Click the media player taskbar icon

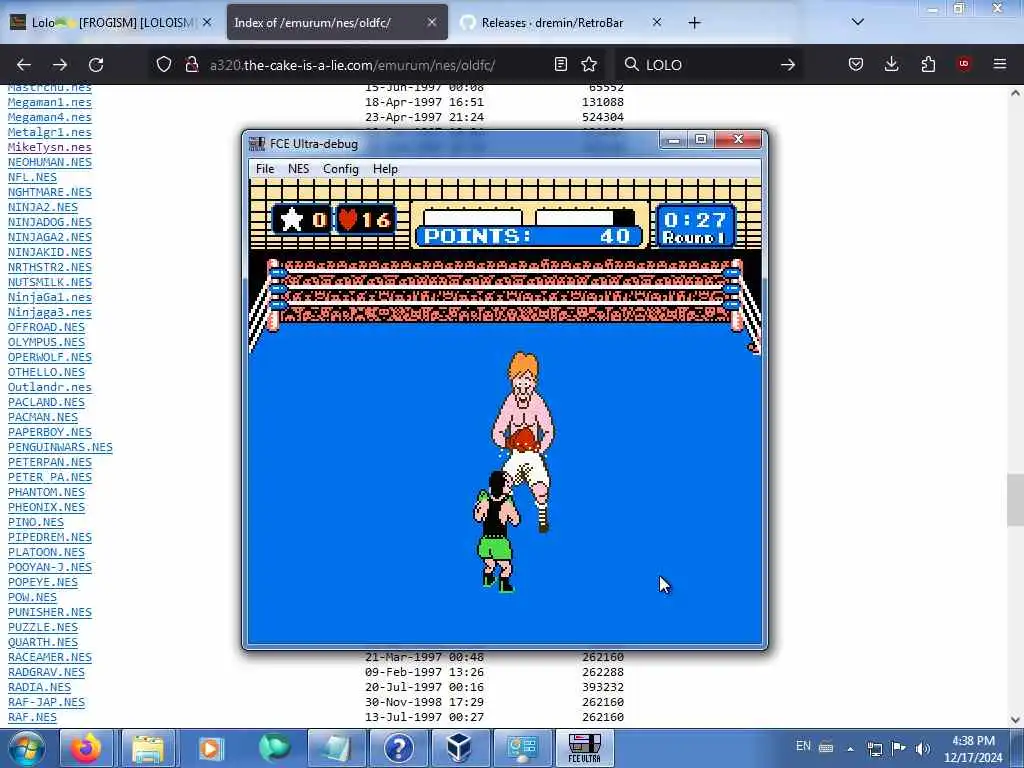[210, 748]
